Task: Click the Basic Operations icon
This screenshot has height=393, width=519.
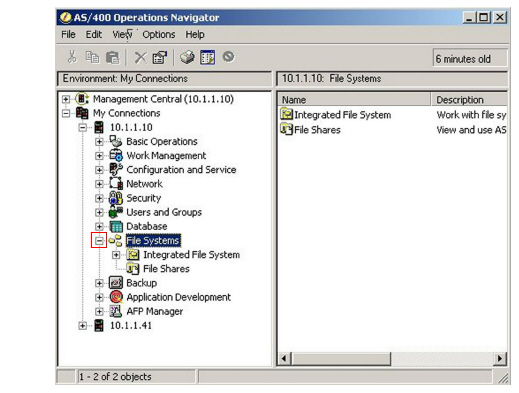Action: tap(116, 141)
